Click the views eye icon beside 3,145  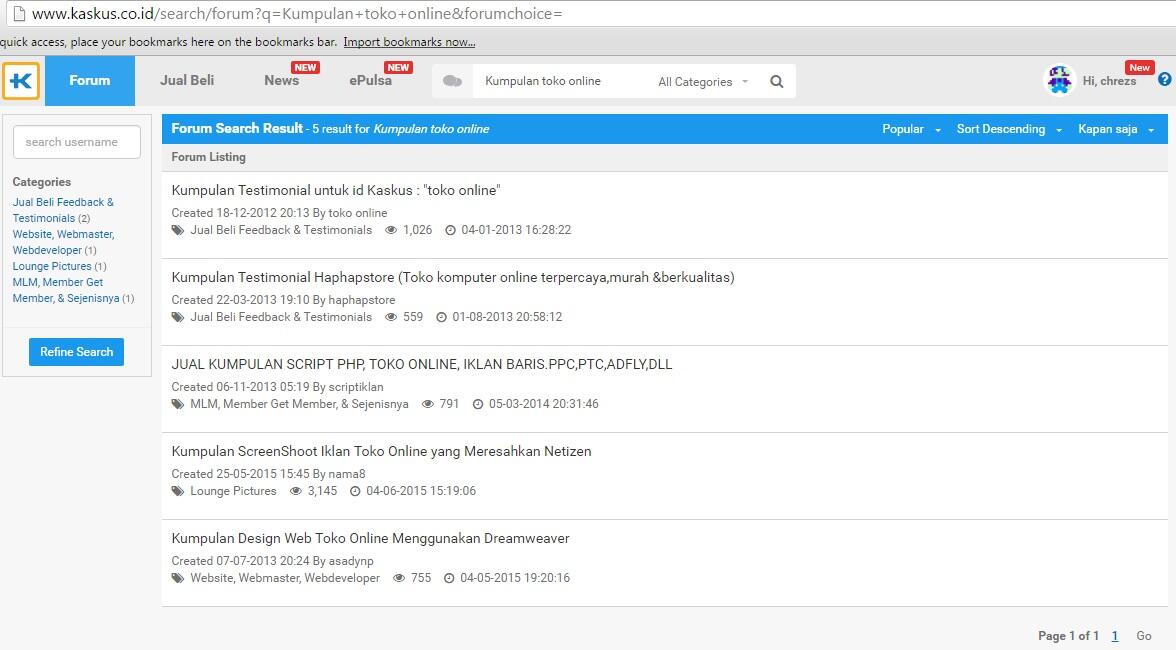click(x=296, y=491)
